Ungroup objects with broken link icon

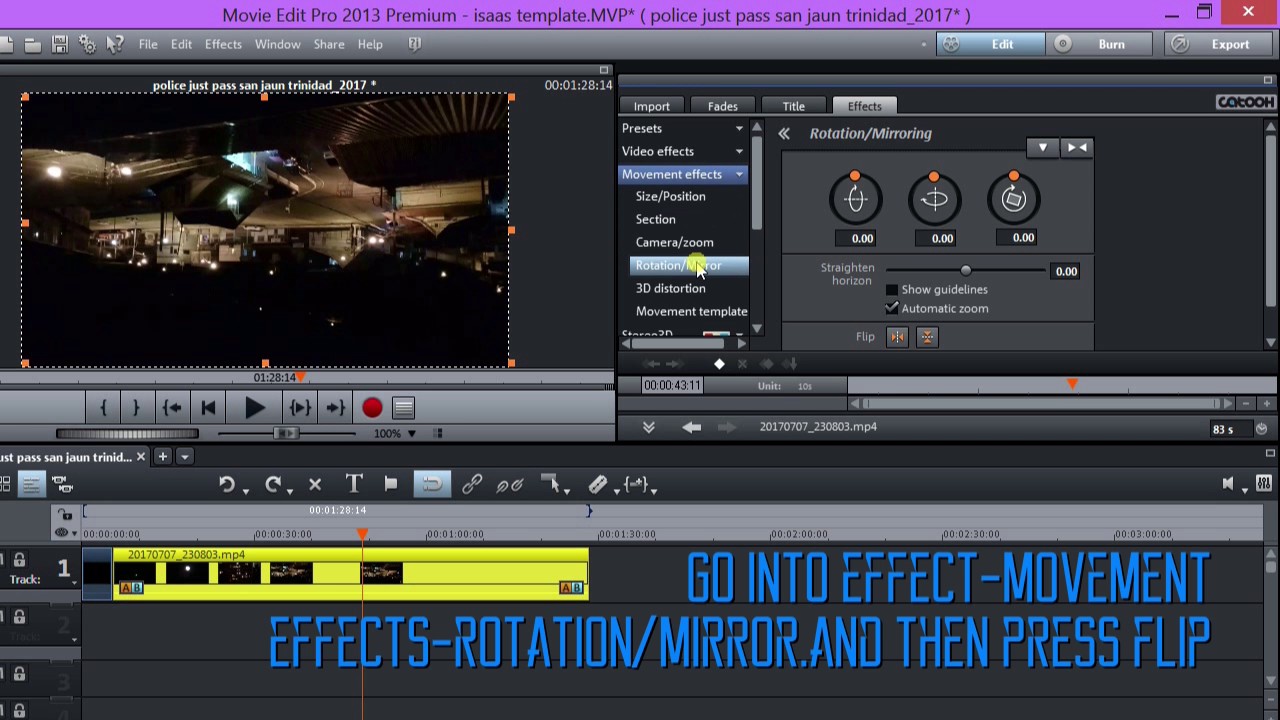click(x=510, y=485)
